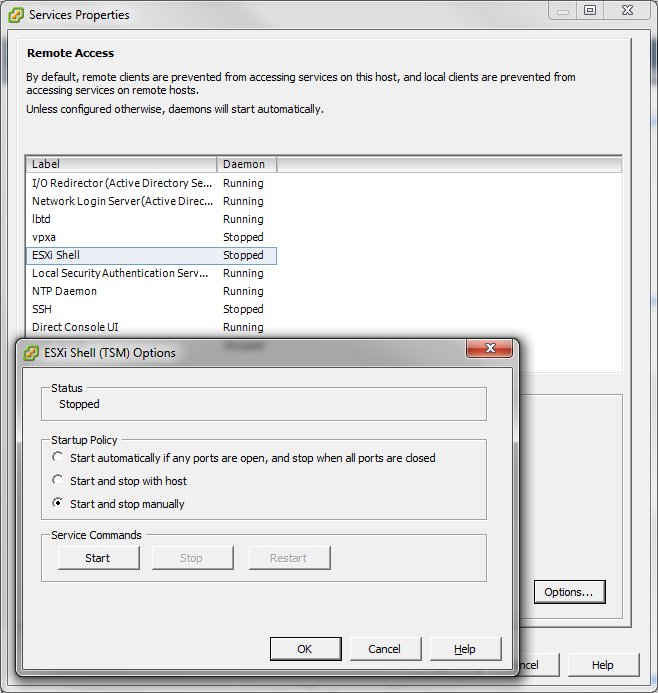Click the Running status of Direct Console UI
Viewport: 658px width, 693px height.
click(x=243, y=327)
